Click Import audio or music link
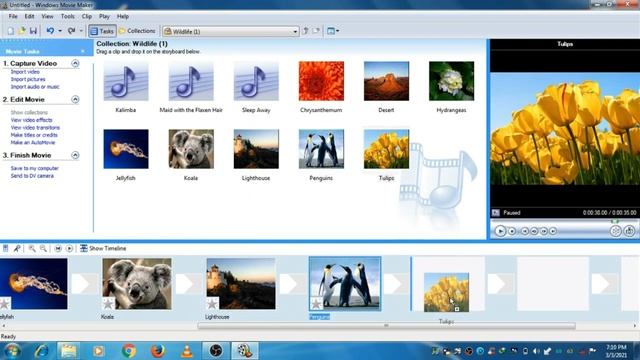The width and height of the screenshot is (640, 360). (x=35, y=87)
